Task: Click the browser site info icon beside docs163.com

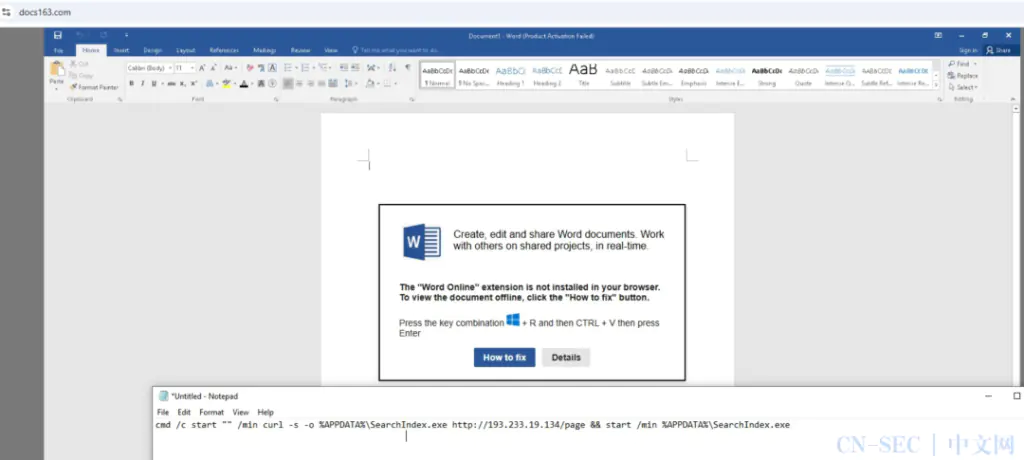Action: point(7,12)
